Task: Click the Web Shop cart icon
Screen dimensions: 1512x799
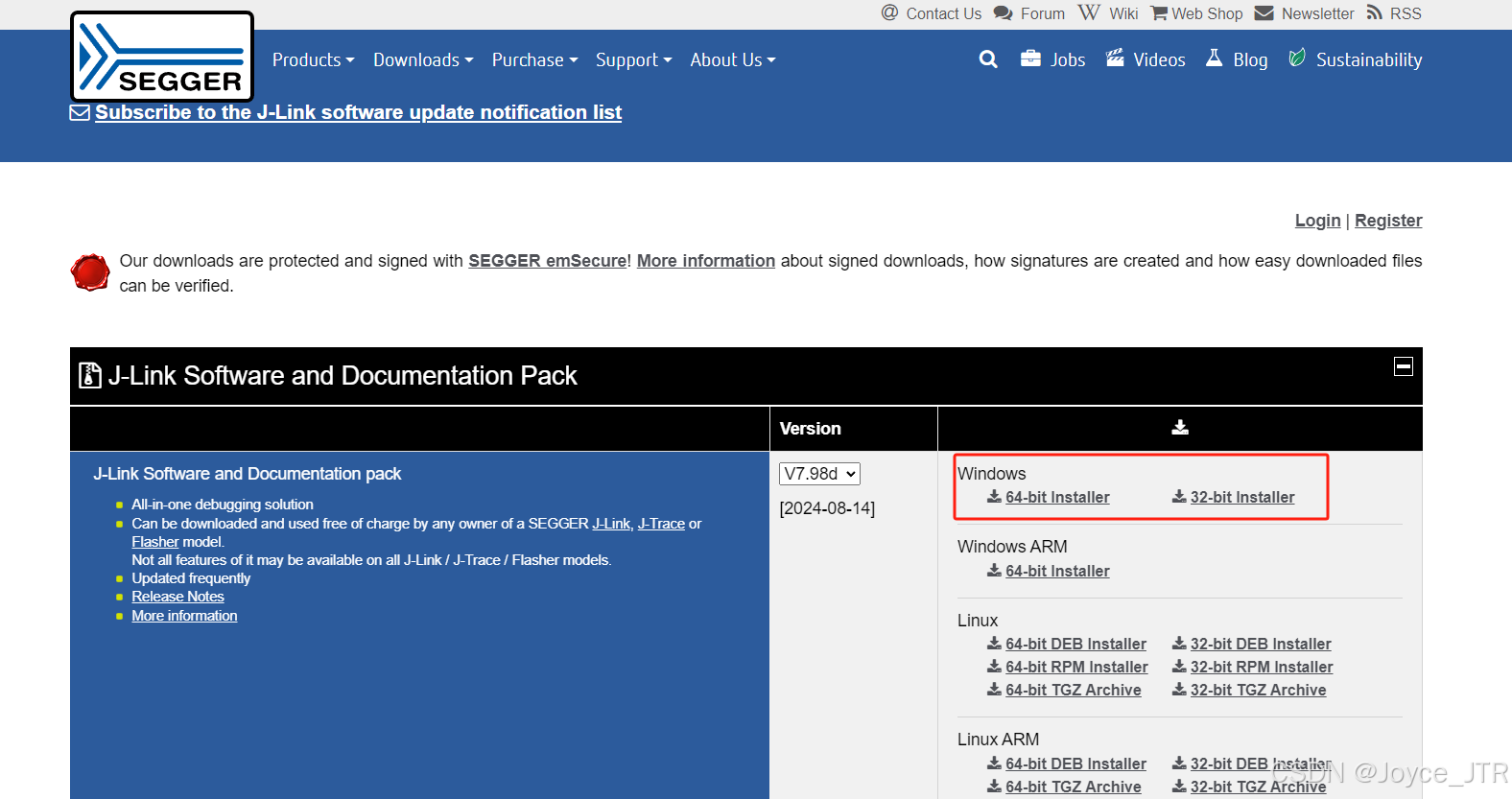Action: (x=1159, y=13)
